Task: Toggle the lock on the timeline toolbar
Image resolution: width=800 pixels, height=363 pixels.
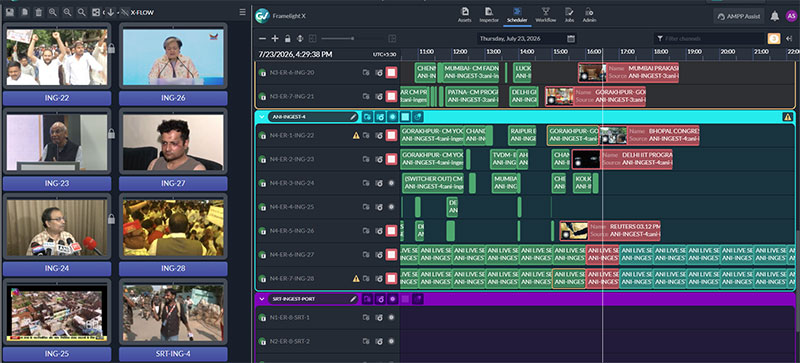Action: click(287, 38)
